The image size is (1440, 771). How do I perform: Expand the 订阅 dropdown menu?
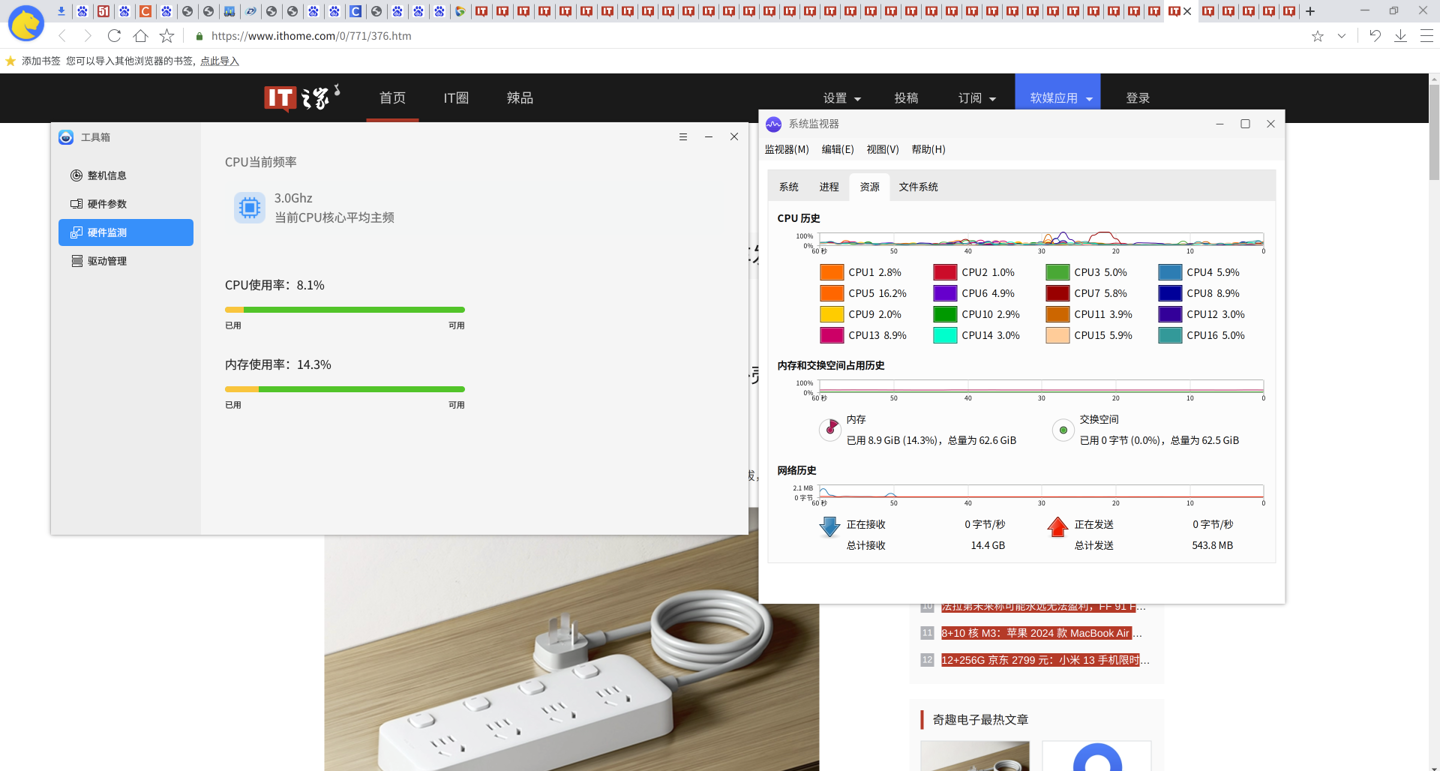(976, 98)
